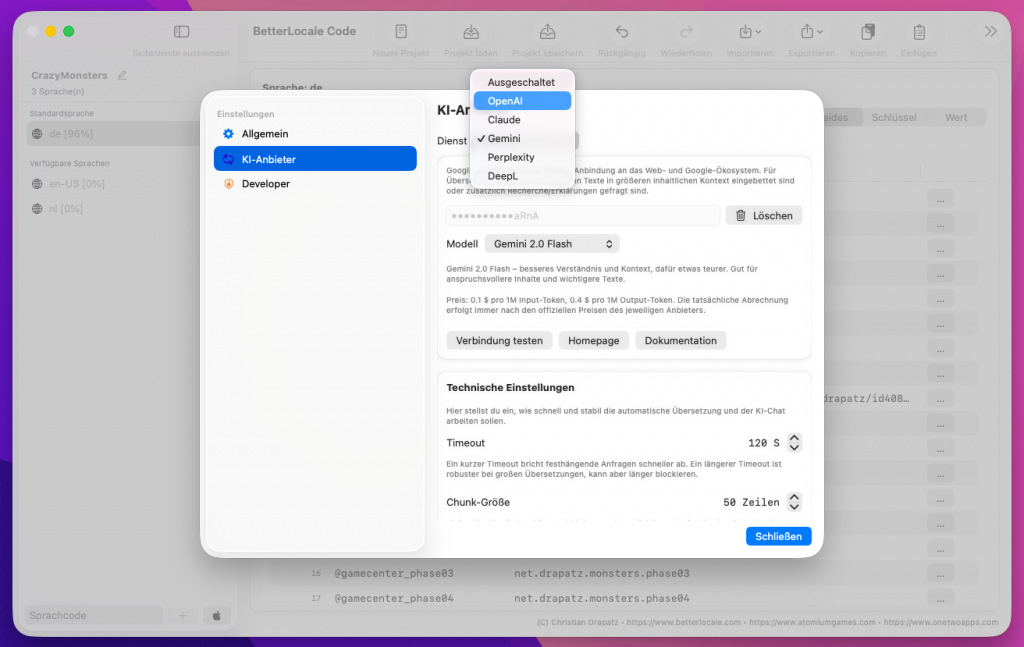
Task: Click the Einfügen clipboard icon
Action: [x=919, y=32]
